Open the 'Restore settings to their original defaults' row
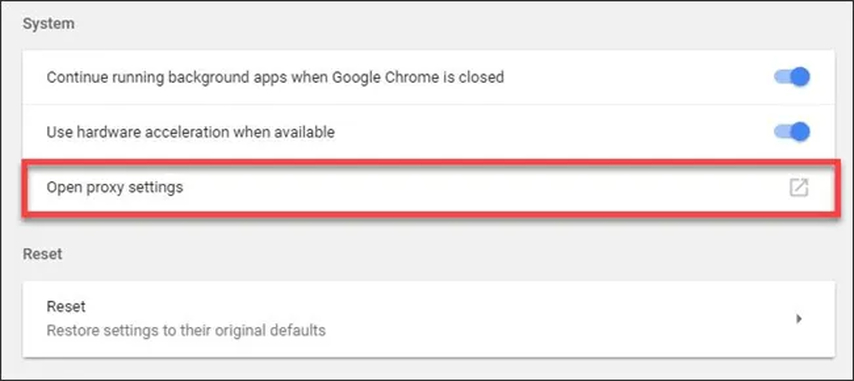This screenshot has height=381, width=854. (428, 318)
